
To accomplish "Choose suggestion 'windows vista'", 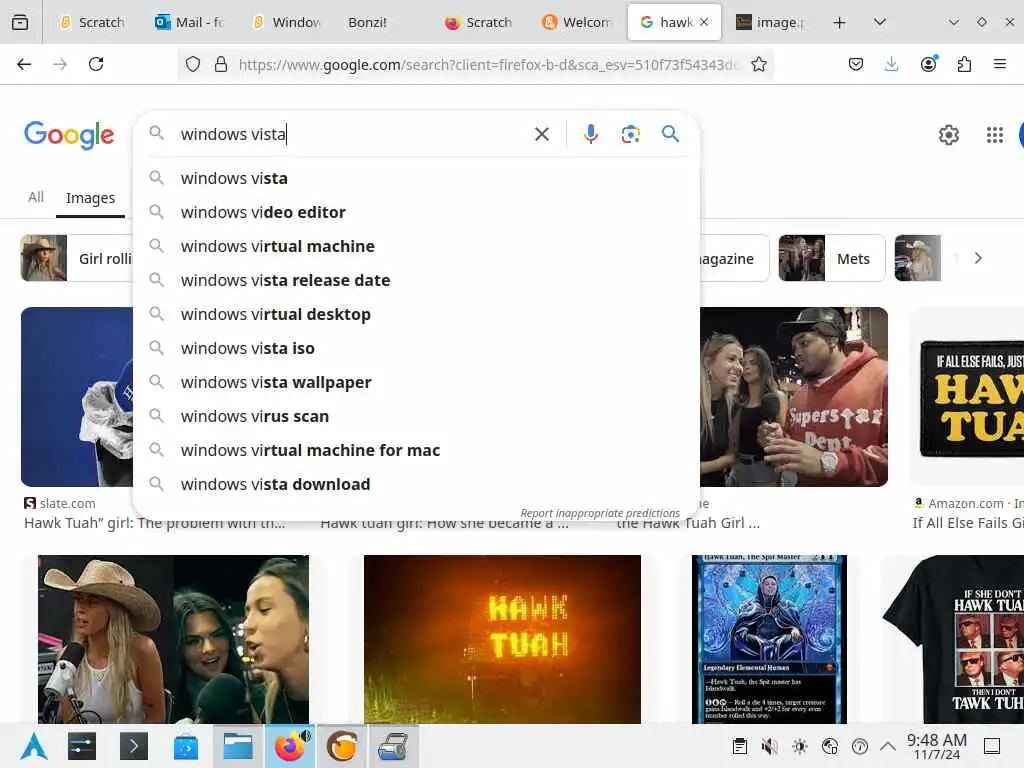I will click(x=418, y=178).
